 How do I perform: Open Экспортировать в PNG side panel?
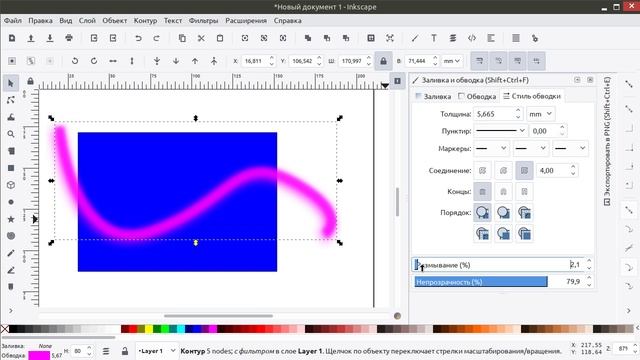tap(607, 141)
